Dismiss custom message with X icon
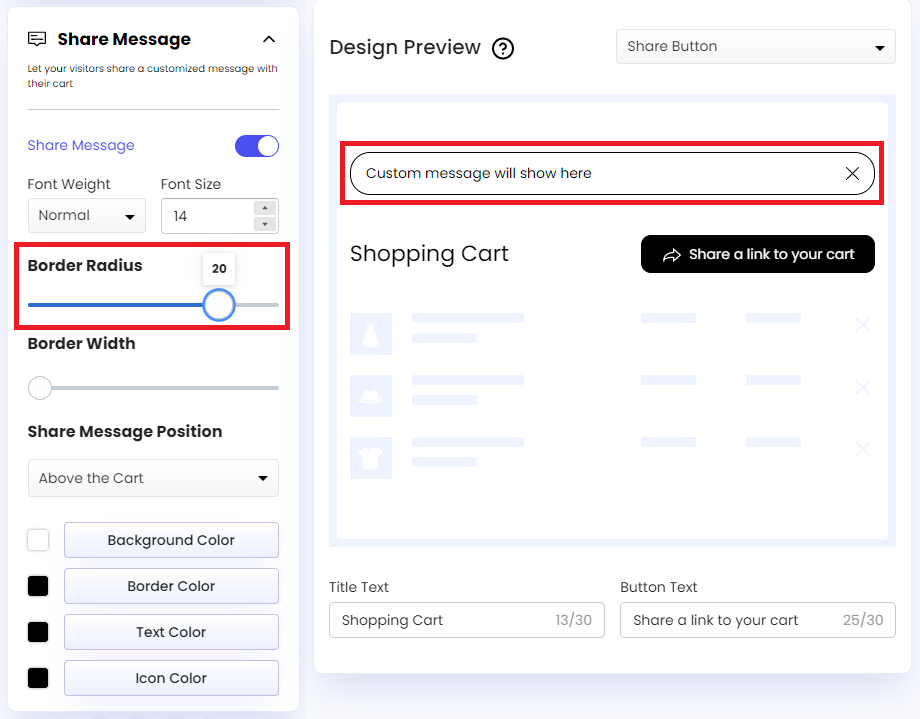Screen dimensions: 920x719 852,174
